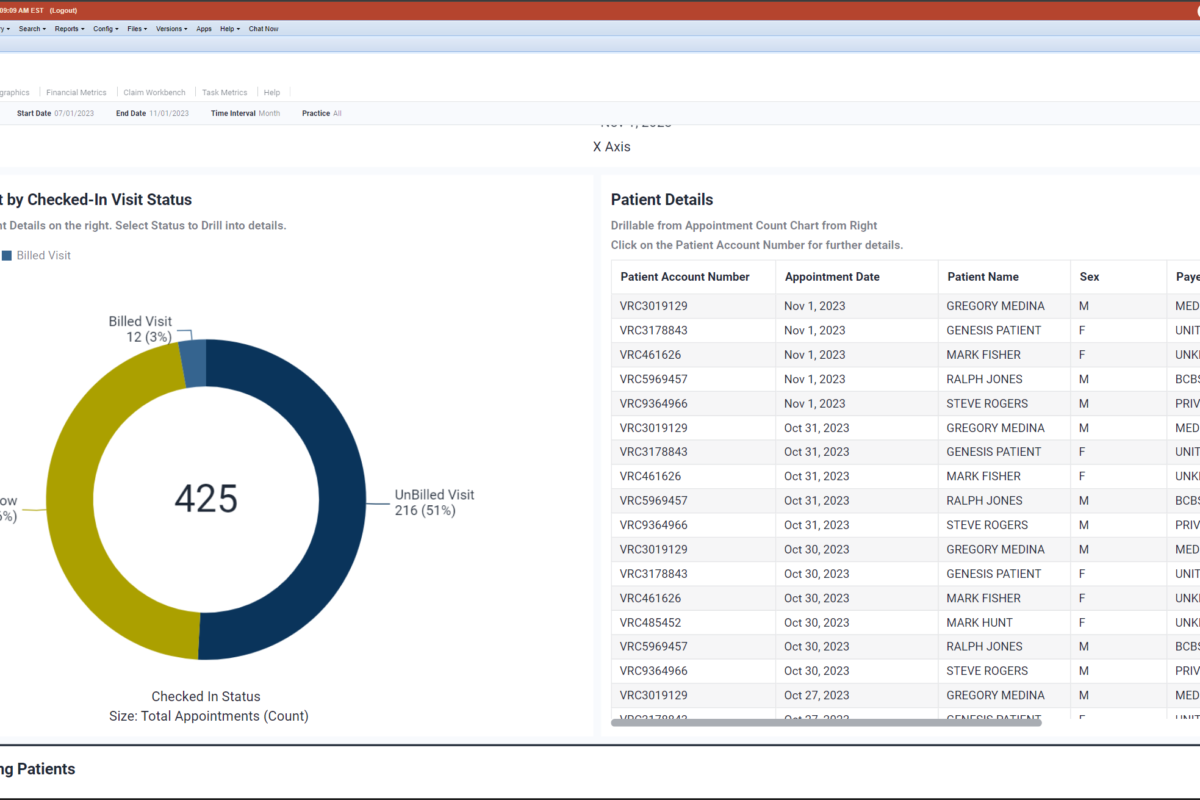Go to the Task Metrics tab
Viewport: 1200px width, 800px height.
click(x=224, y=92)
